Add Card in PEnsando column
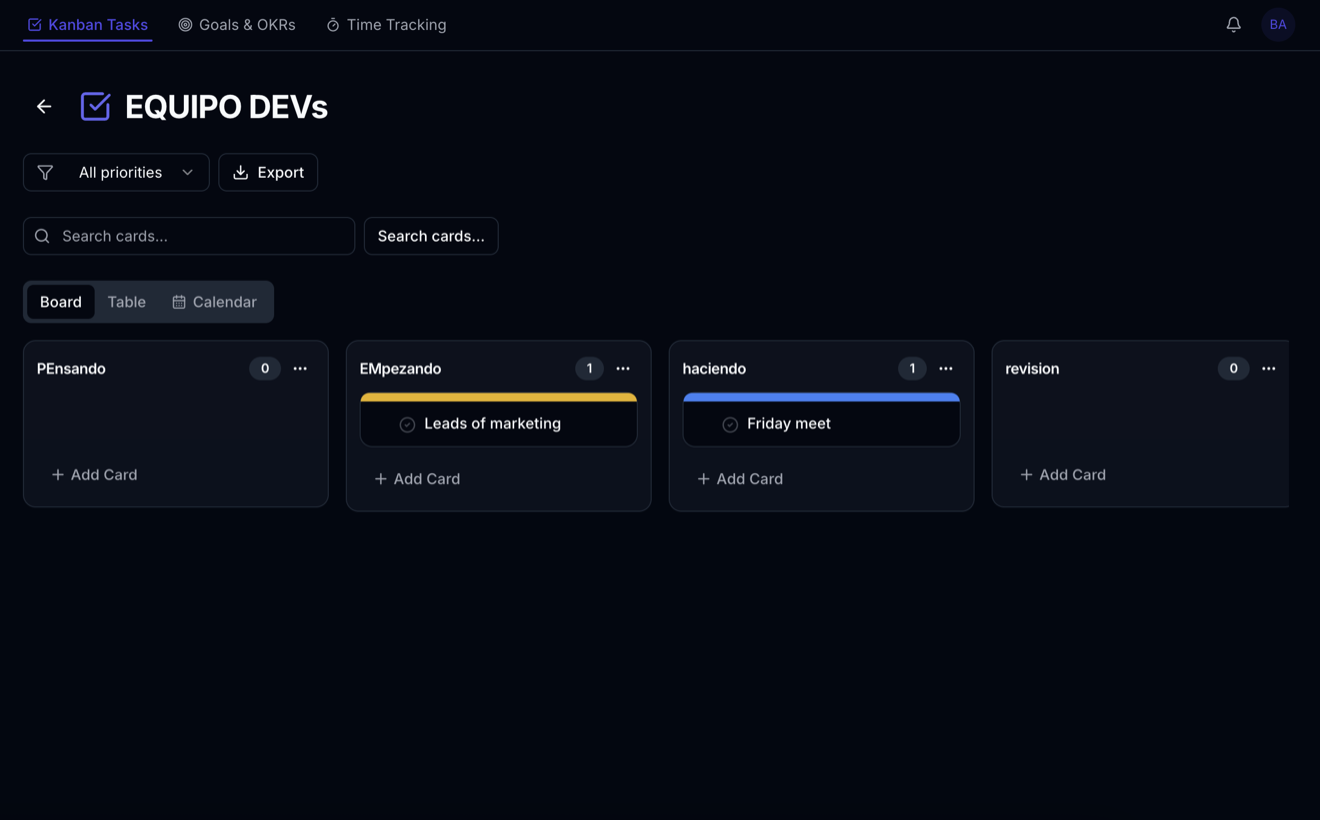This screenshot has height=820, width=1320. [94, 475]
